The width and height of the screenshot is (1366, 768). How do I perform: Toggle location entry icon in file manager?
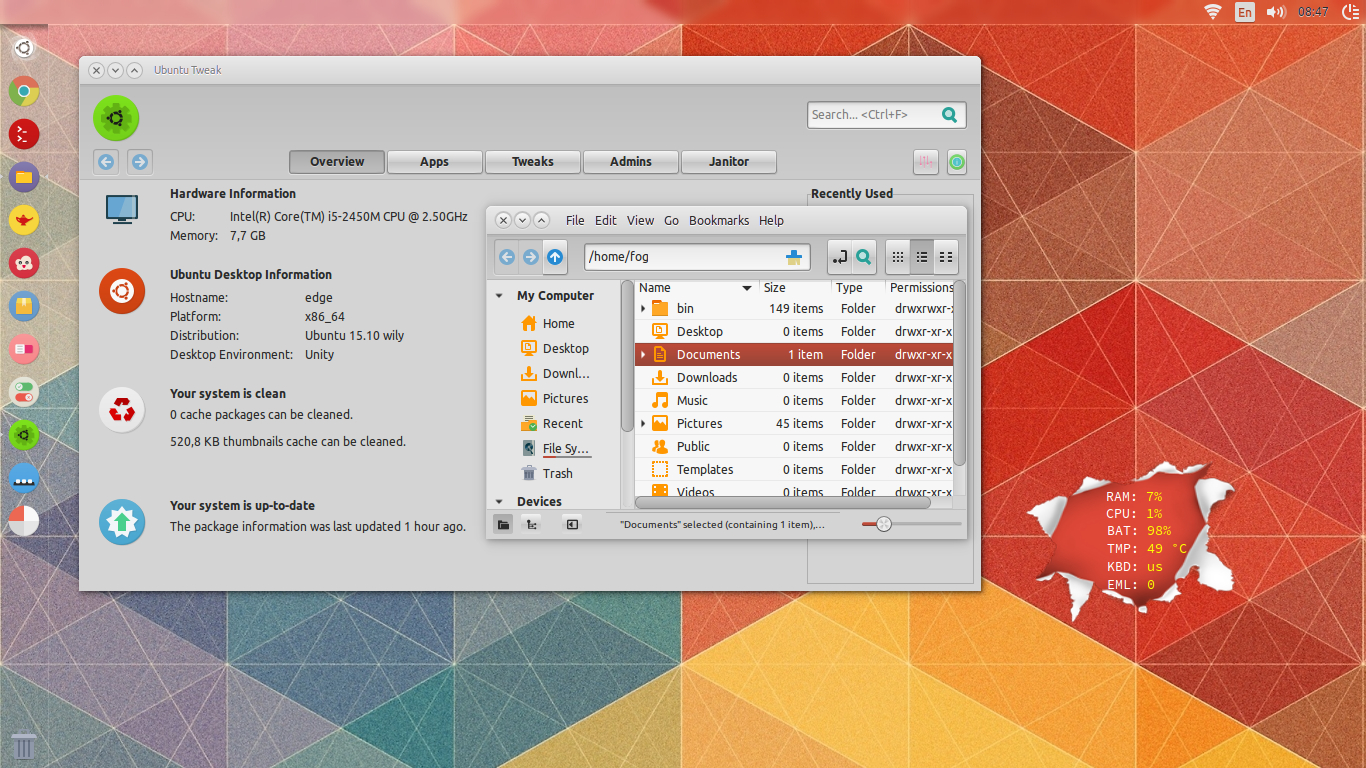click(840, 257)
